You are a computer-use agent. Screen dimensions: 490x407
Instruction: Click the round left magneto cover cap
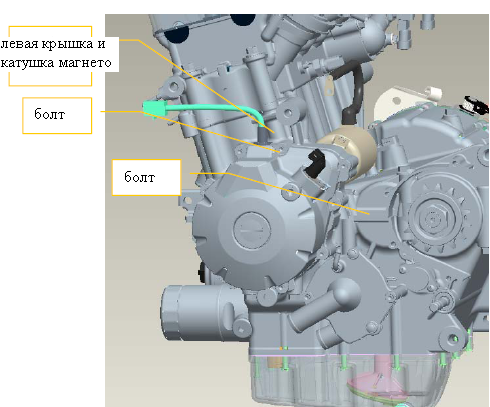(252, 230)
